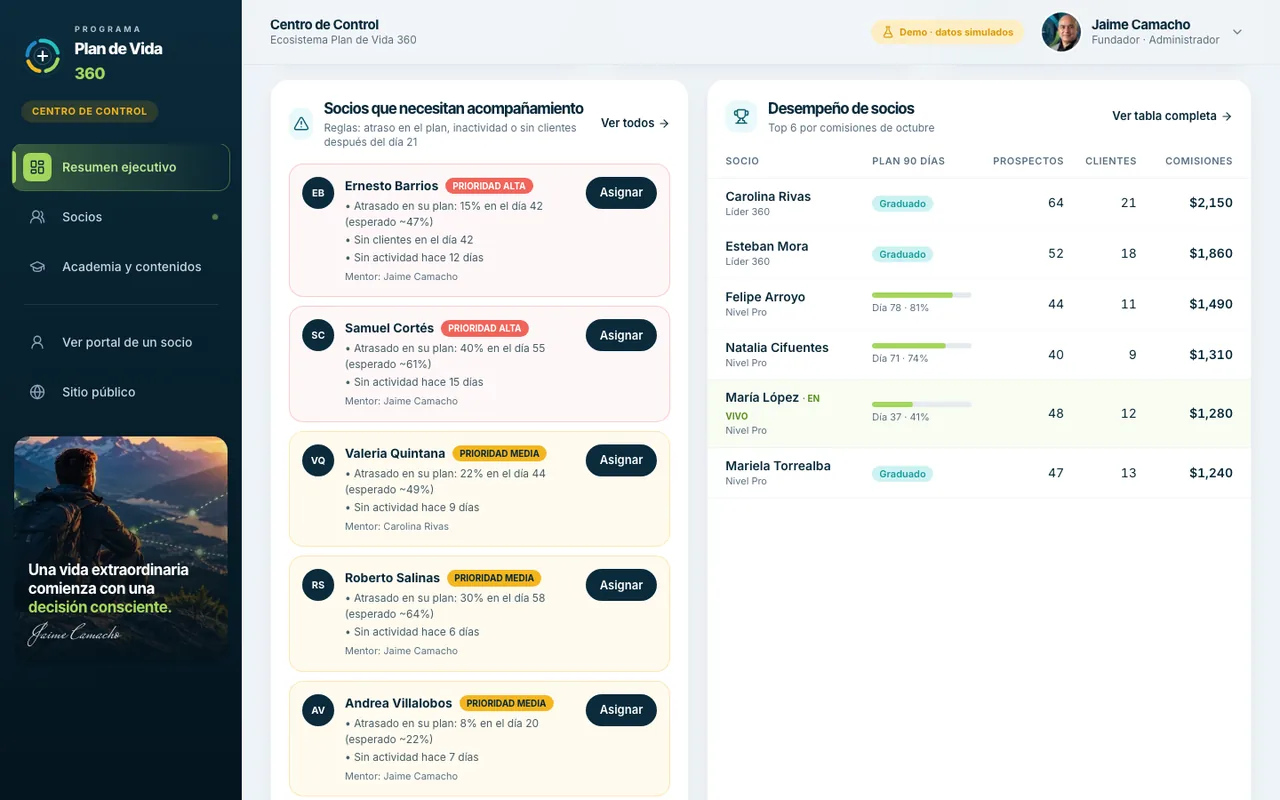Click the mountain hiker promo image
This screenshot has height=800, width=1280.
pos(121,546)
